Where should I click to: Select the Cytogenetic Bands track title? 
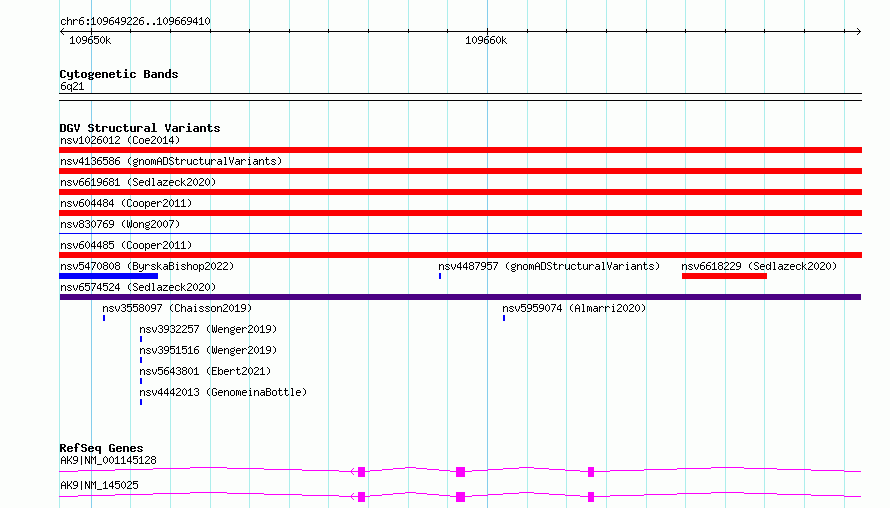119,74
